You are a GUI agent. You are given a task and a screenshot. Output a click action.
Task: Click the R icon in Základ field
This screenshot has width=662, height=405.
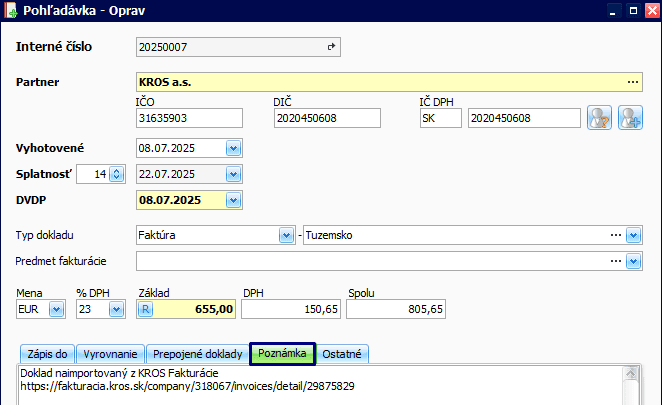[145, 310]
